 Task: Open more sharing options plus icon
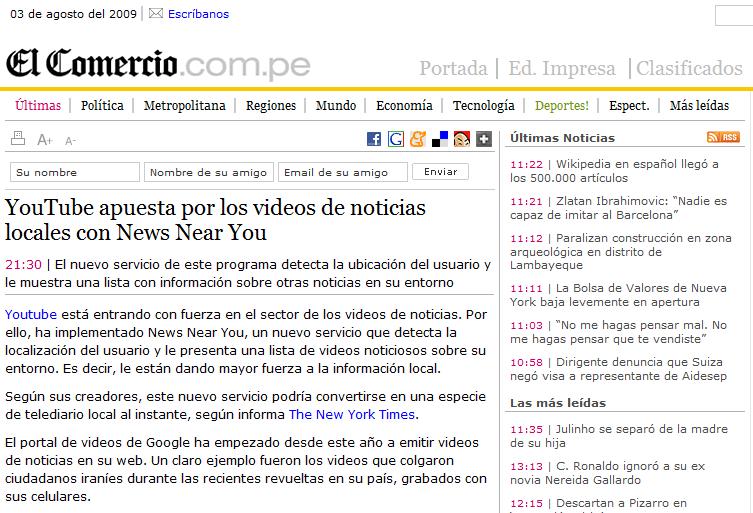coord(484,139)
